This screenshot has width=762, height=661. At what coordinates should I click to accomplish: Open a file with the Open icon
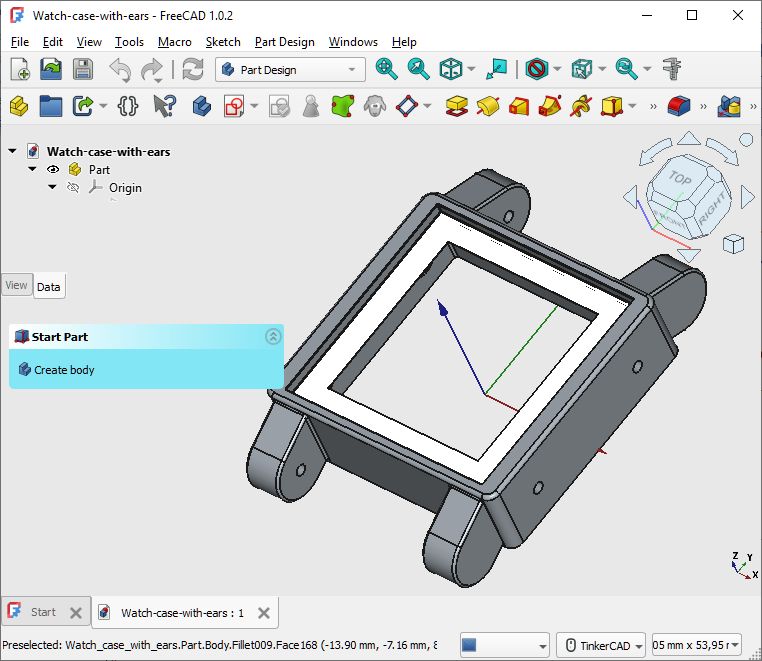(51, 69)
